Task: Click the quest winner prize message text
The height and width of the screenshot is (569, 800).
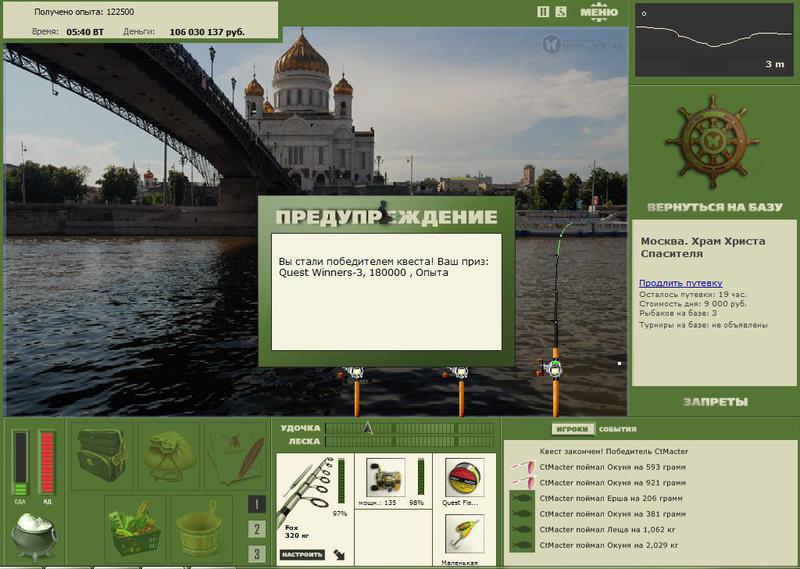Action: 383,267
